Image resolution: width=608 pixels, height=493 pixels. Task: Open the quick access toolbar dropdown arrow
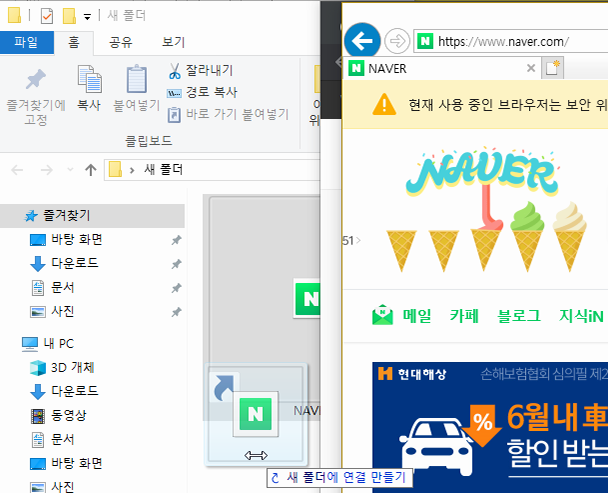(88, 17)
